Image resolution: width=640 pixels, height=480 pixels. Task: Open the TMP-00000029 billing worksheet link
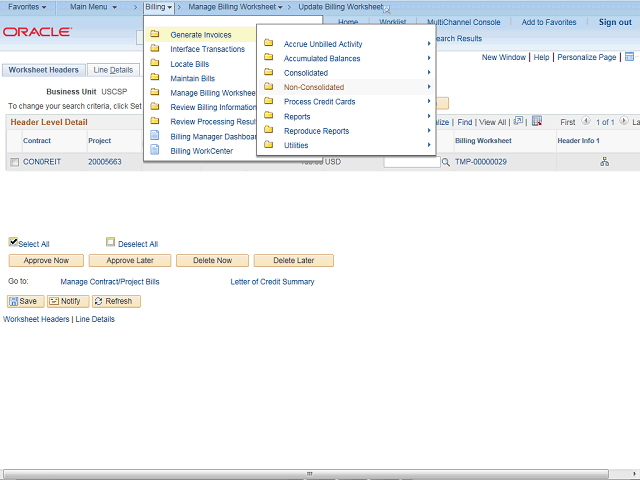[x=481, y=162]
